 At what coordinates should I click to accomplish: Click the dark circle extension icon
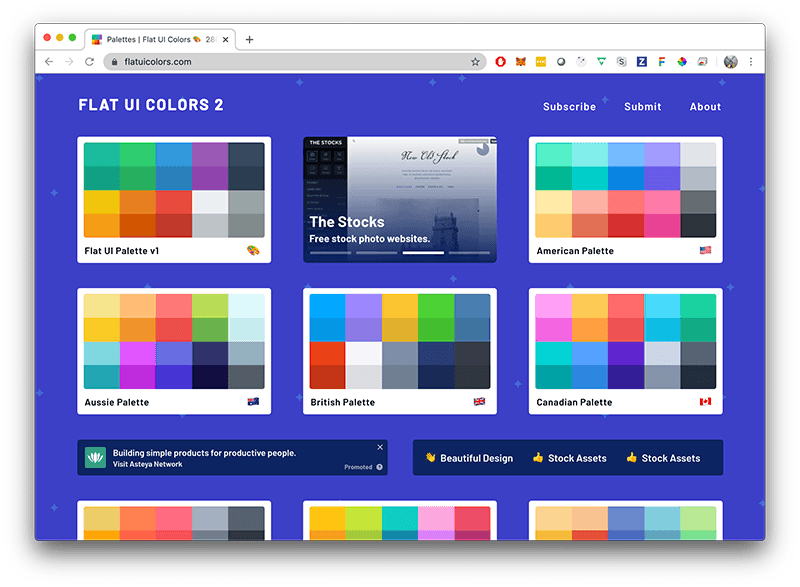(x=561, y=62)
